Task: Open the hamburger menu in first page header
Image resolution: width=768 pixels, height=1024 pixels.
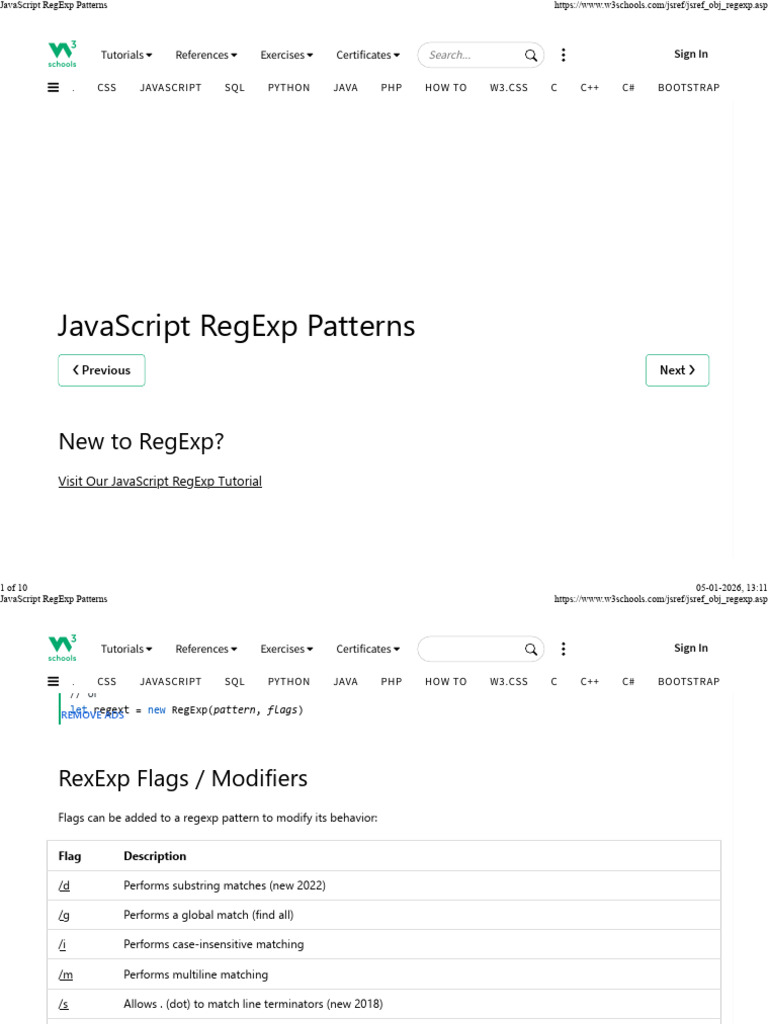Action: click(54, 88)
